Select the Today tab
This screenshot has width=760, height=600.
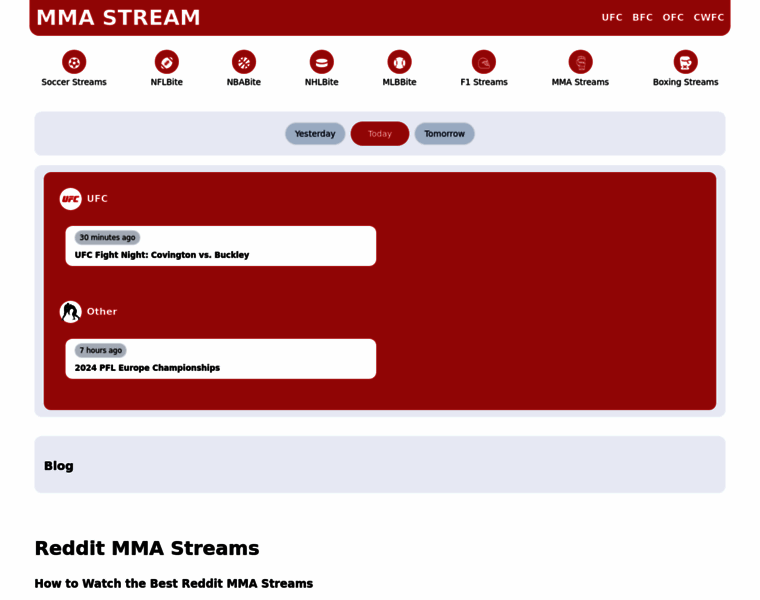click(x=380, y=134)
